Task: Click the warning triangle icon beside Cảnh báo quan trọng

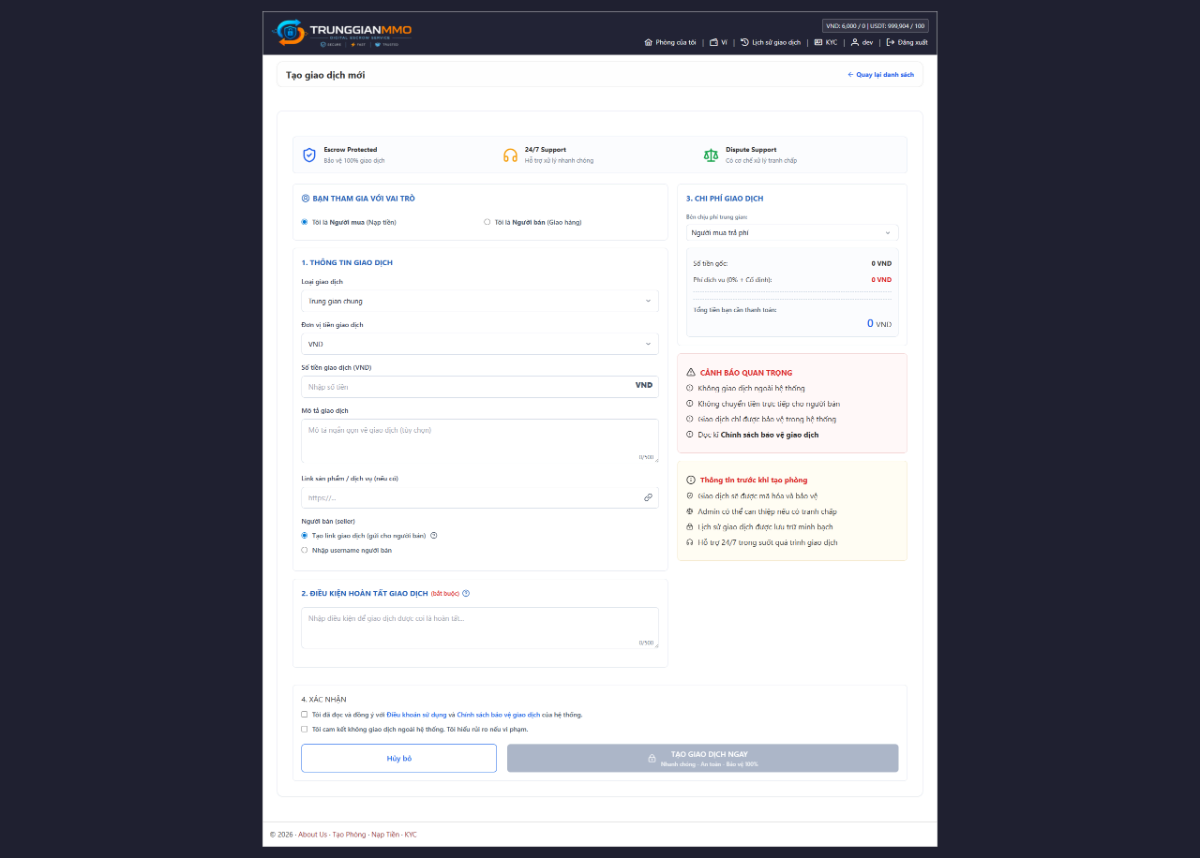Action: pyautogui.click(x=691, y=372)
